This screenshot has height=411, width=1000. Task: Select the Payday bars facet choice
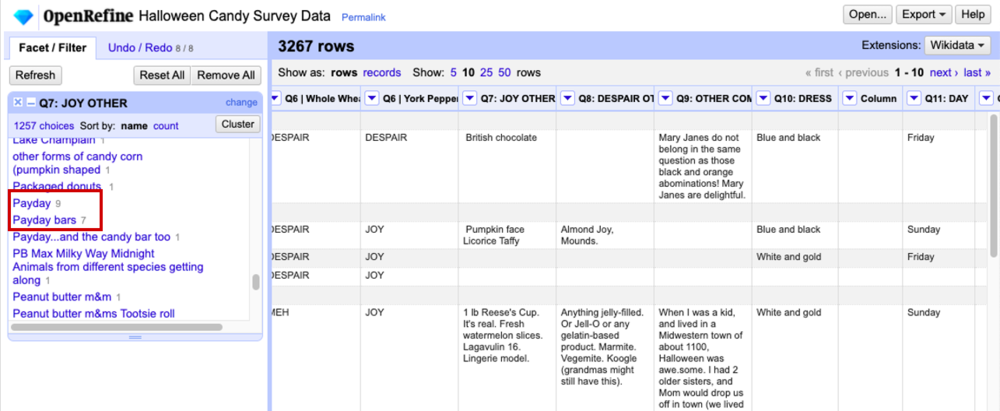tap(45, 220)
